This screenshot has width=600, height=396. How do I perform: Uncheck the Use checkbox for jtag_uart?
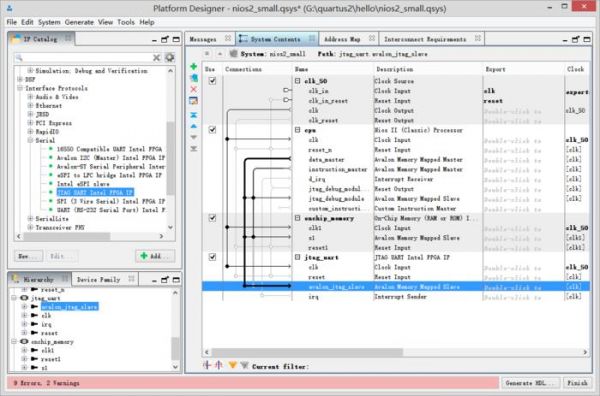pyautogui.click(x=212, y=257)
